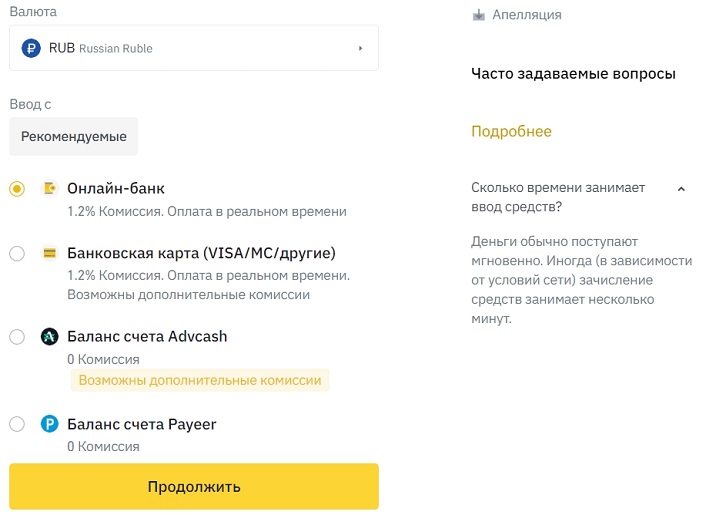Choose the Баланс счета Advcash radio button
Image resolution: width=716 pixels, height=515 pixels.
(x=17, y=337)
